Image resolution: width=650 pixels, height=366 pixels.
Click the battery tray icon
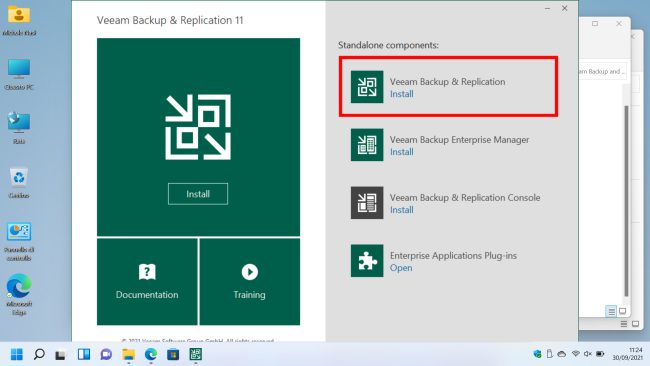tap(600, 354)
